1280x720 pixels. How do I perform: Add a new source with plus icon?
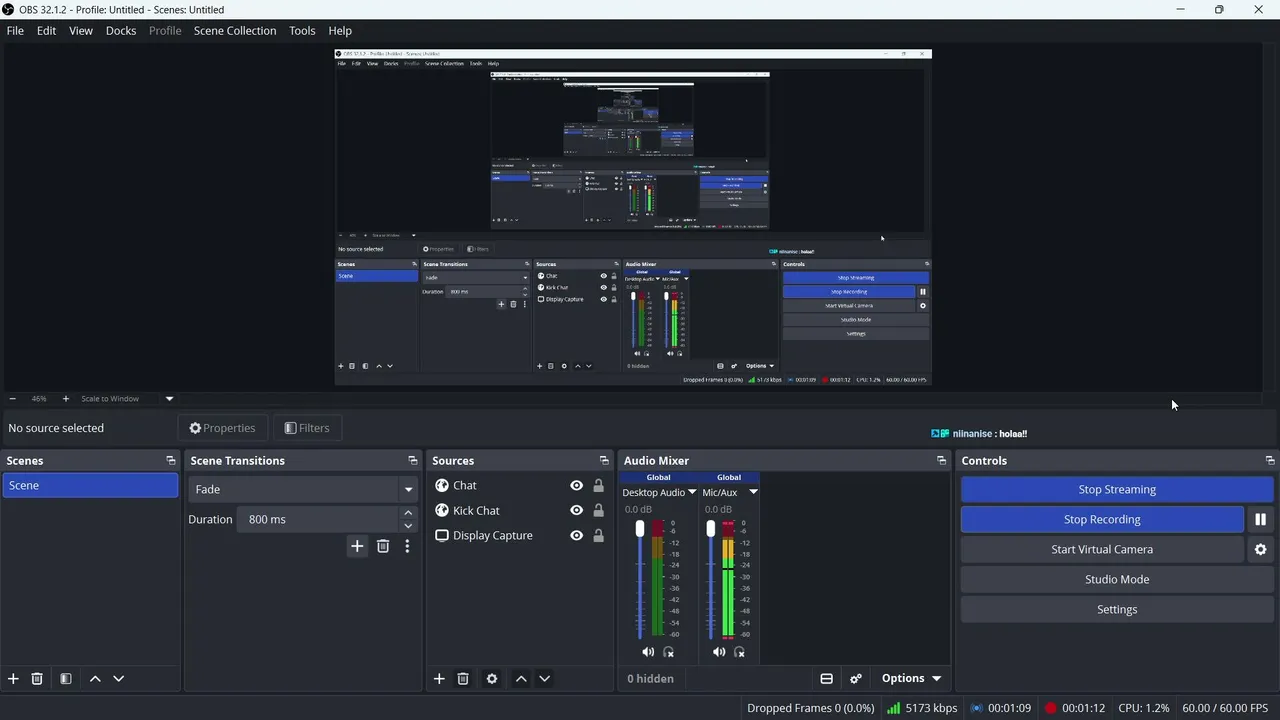(x=439, y=678)
